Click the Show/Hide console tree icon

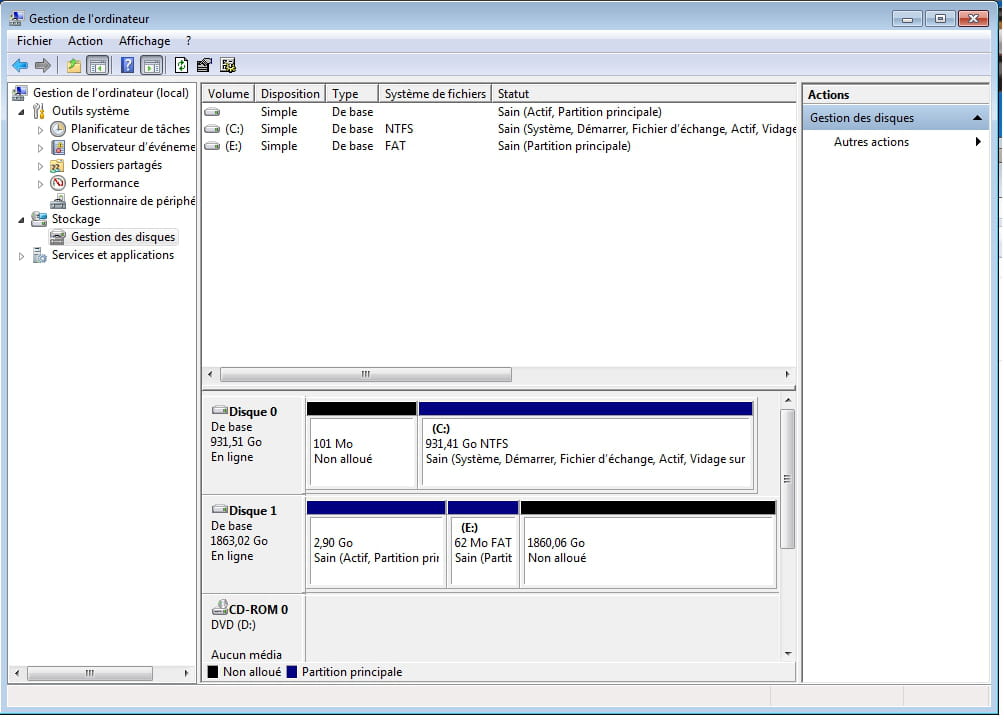(x=97, y=66)
